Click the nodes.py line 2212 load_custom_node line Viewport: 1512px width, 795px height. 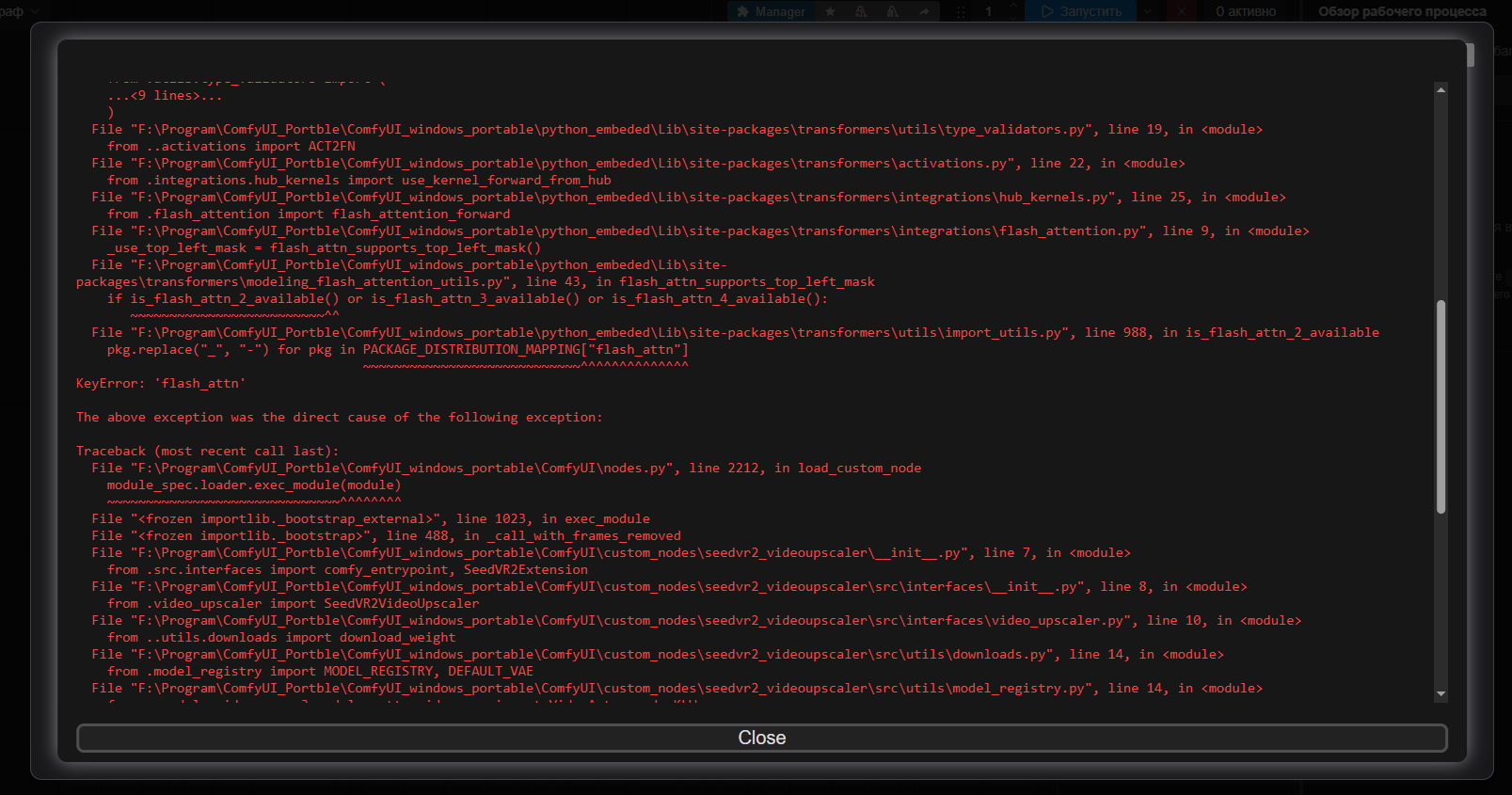click(506, 468)
